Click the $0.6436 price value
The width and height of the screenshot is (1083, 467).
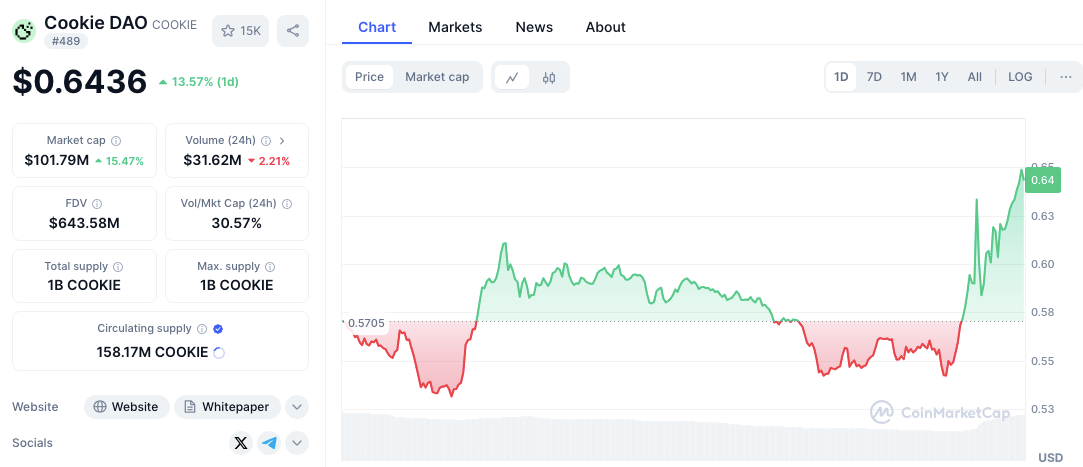tap(80, 82)
